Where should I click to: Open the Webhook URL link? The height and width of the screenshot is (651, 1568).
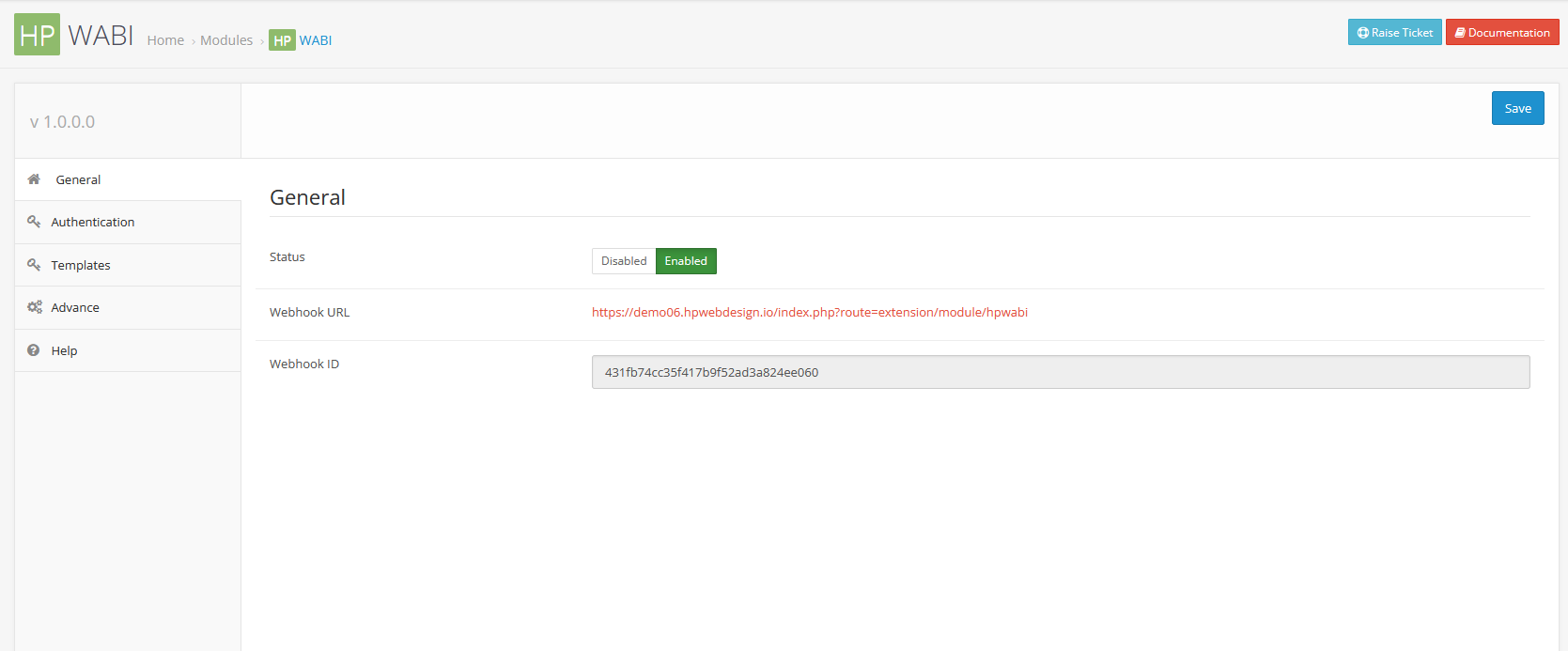pos(810,312)
